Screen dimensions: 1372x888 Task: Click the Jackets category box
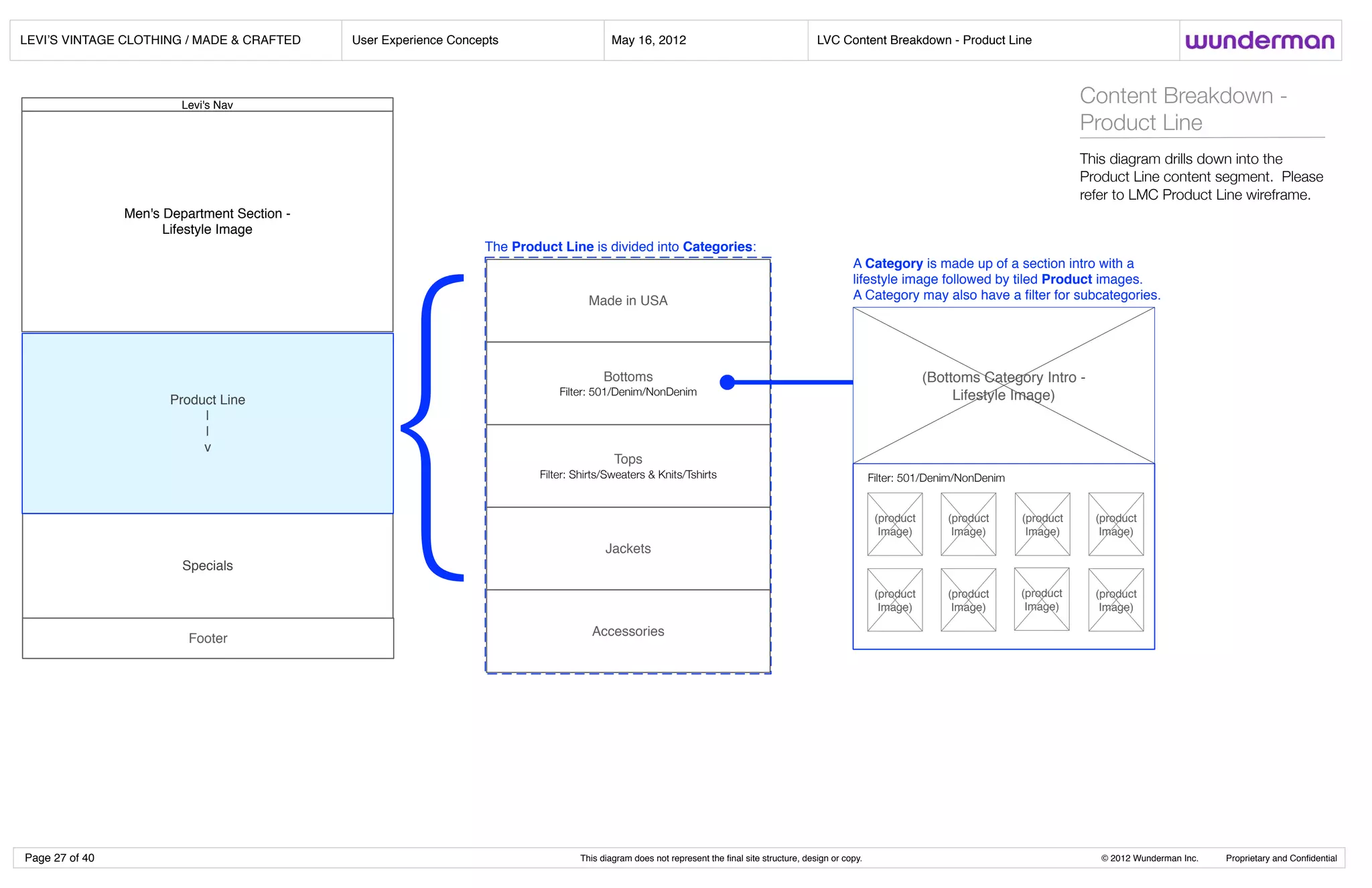tap(628, 548)
